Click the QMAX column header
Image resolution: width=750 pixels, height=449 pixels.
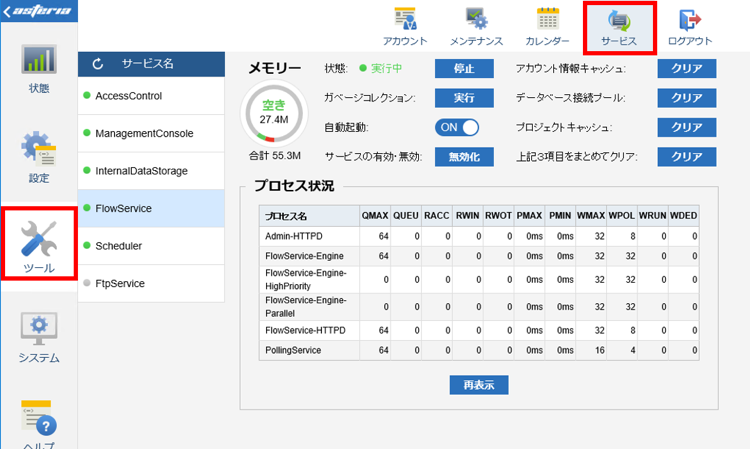point(375,216)
